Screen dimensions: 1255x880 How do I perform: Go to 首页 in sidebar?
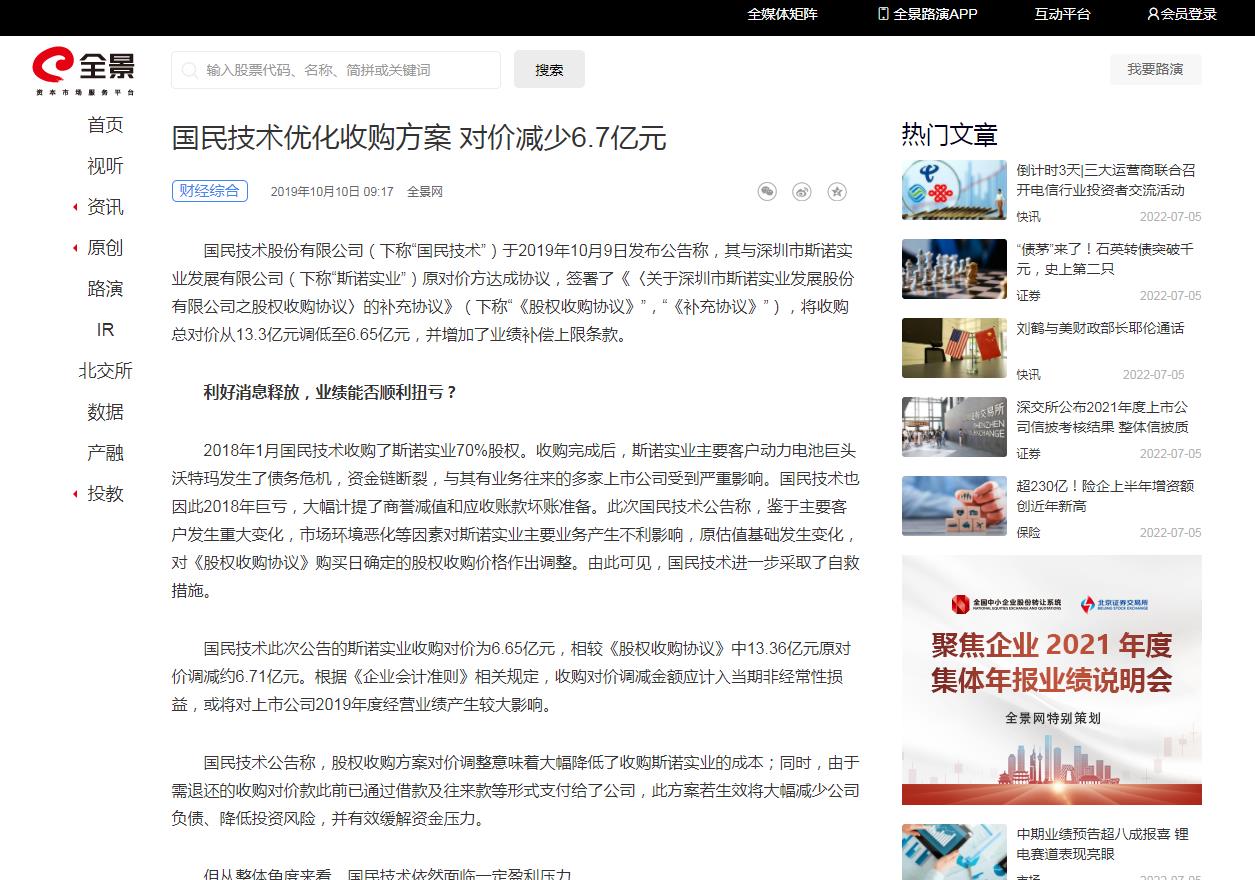click(x=105, y=125)
